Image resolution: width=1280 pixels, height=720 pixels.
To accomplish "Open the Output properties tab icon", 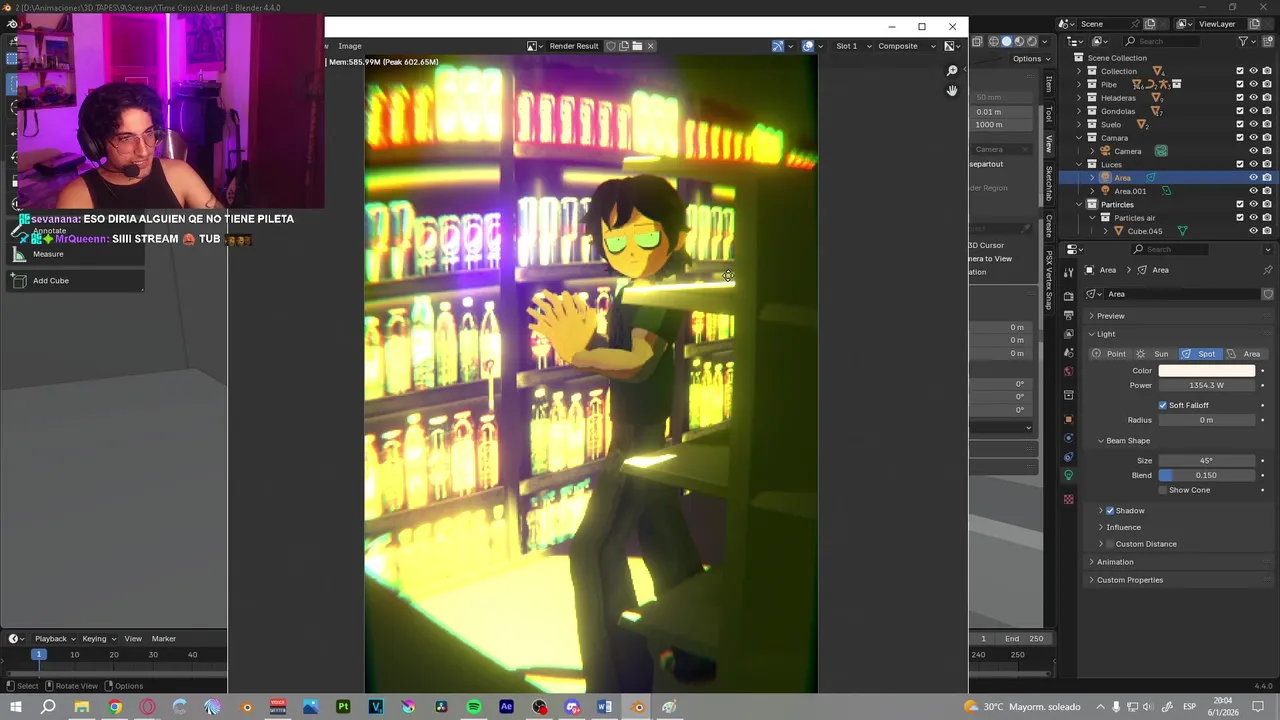I will click(x=1068, y=315).
